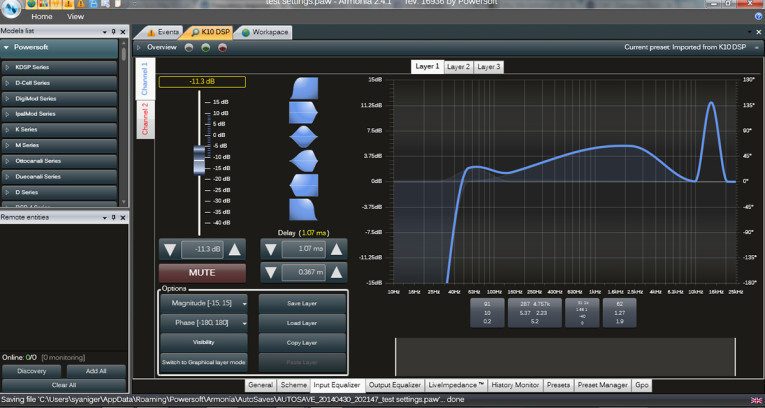
Task: Close the Models list panel
Action: point(122,32)
